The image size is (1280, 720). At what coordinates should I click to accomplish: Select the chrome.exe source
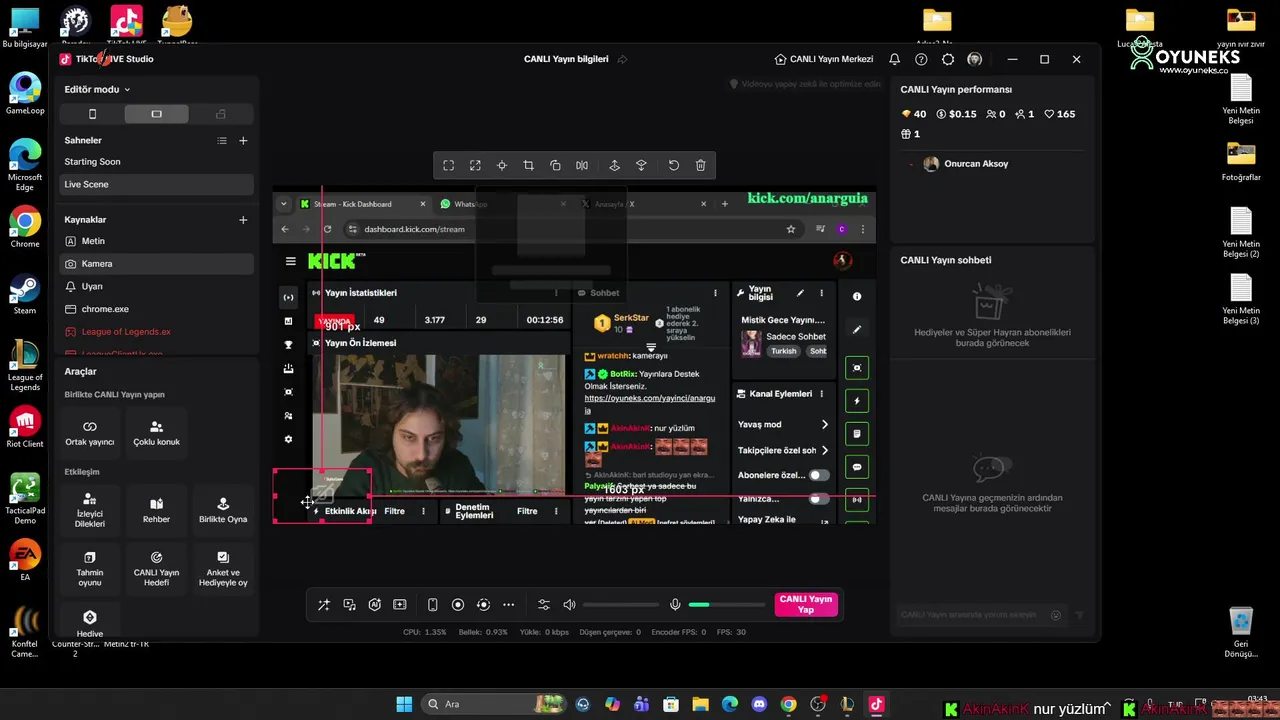(156, 309)
